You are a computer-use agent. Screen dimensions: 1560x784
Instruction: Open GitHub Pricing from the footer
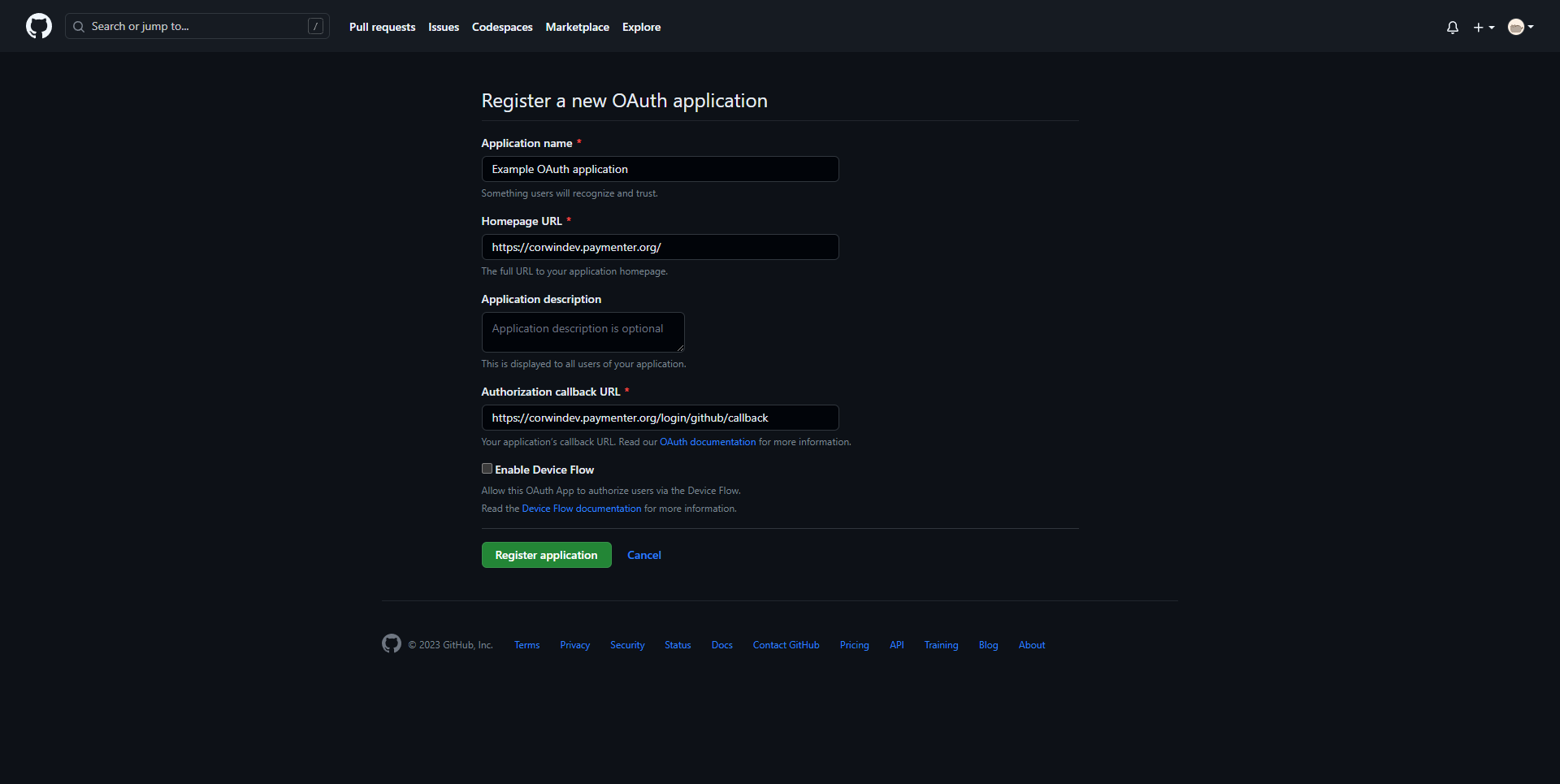(x=854, y=644)
